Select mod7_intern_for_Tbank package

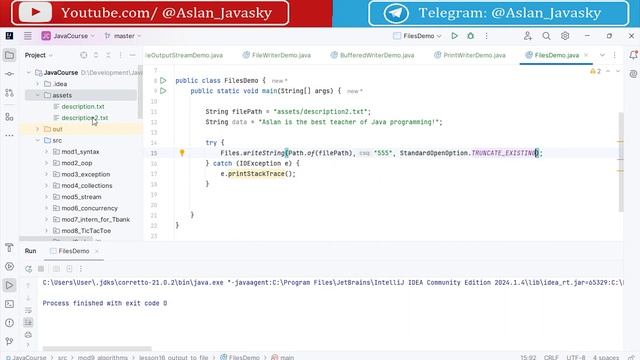[96, 219]
